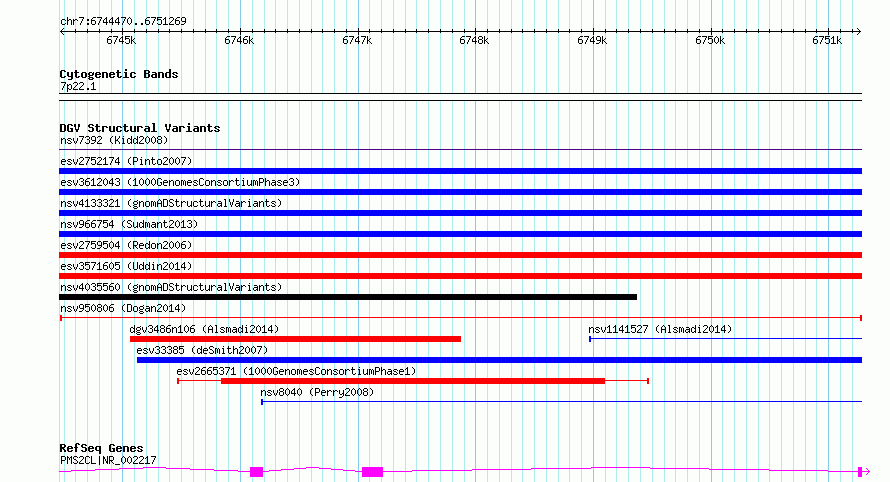Click the 6751k ruler label

827,40
